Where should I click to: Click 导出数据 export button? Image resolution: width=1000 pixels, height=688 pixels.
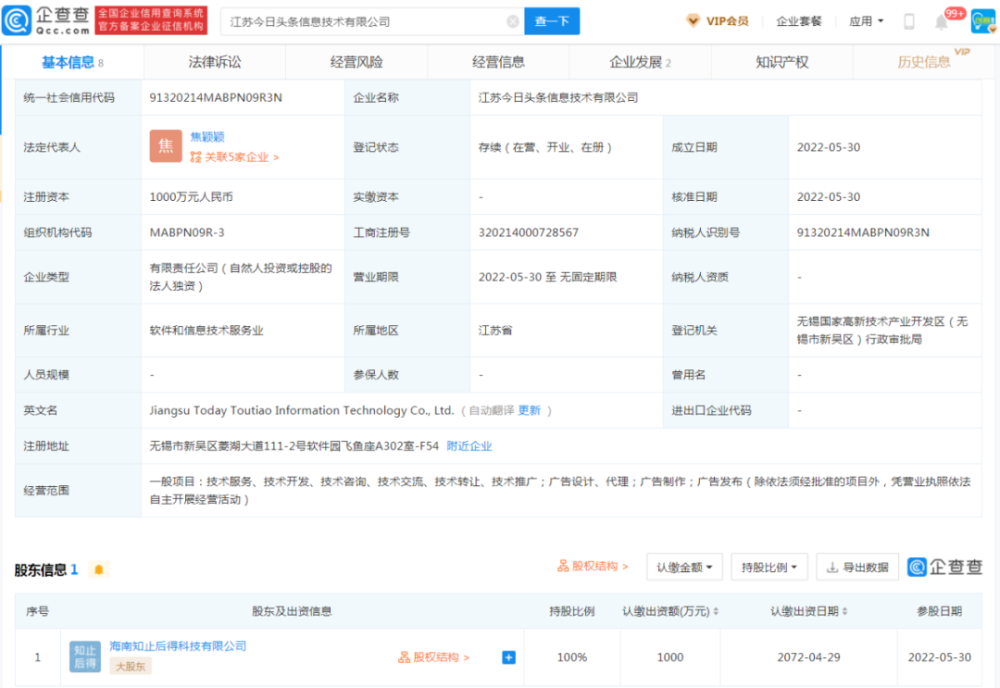point(857,567)
